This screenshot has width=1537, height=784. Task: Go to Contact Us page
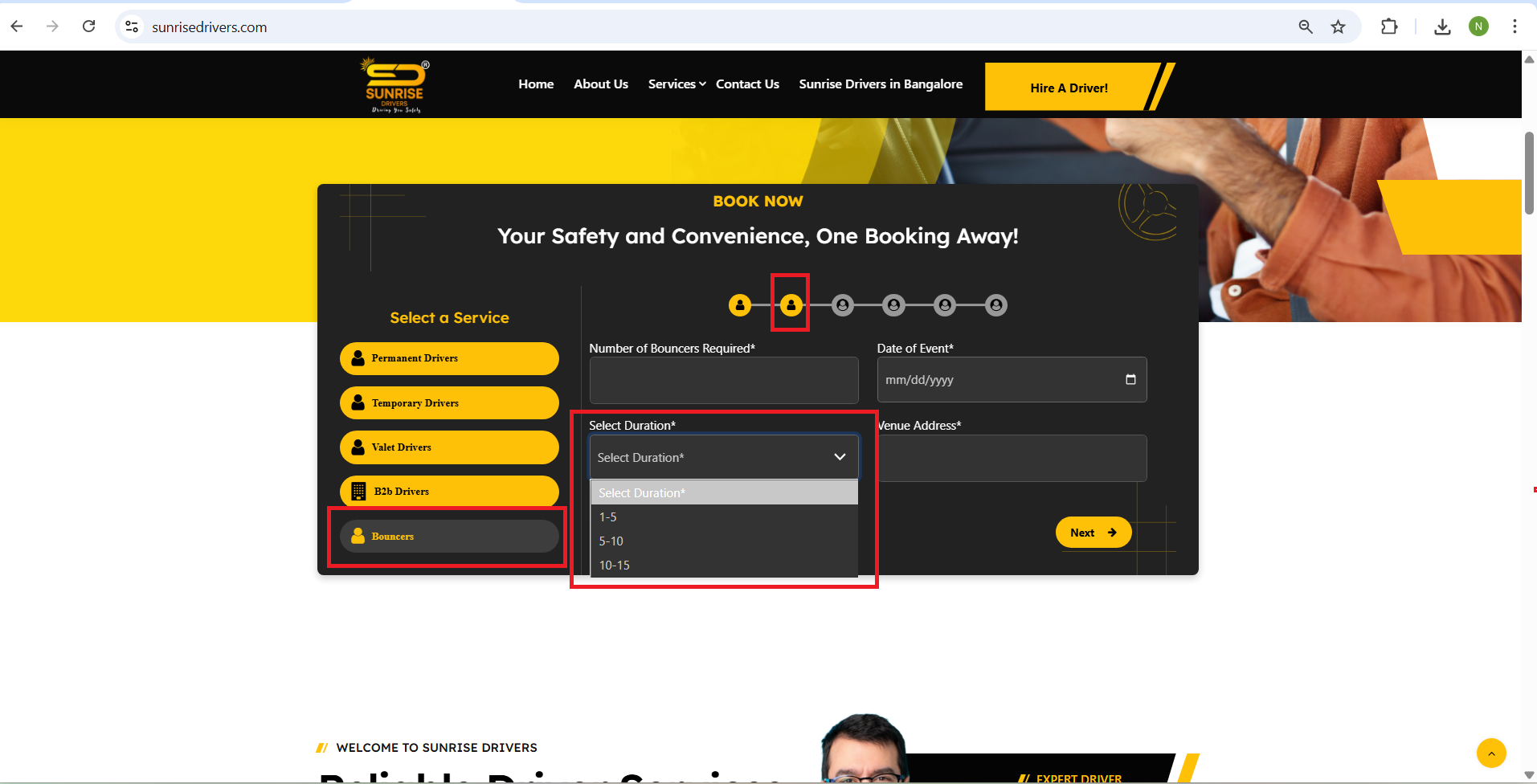(747, 84)
